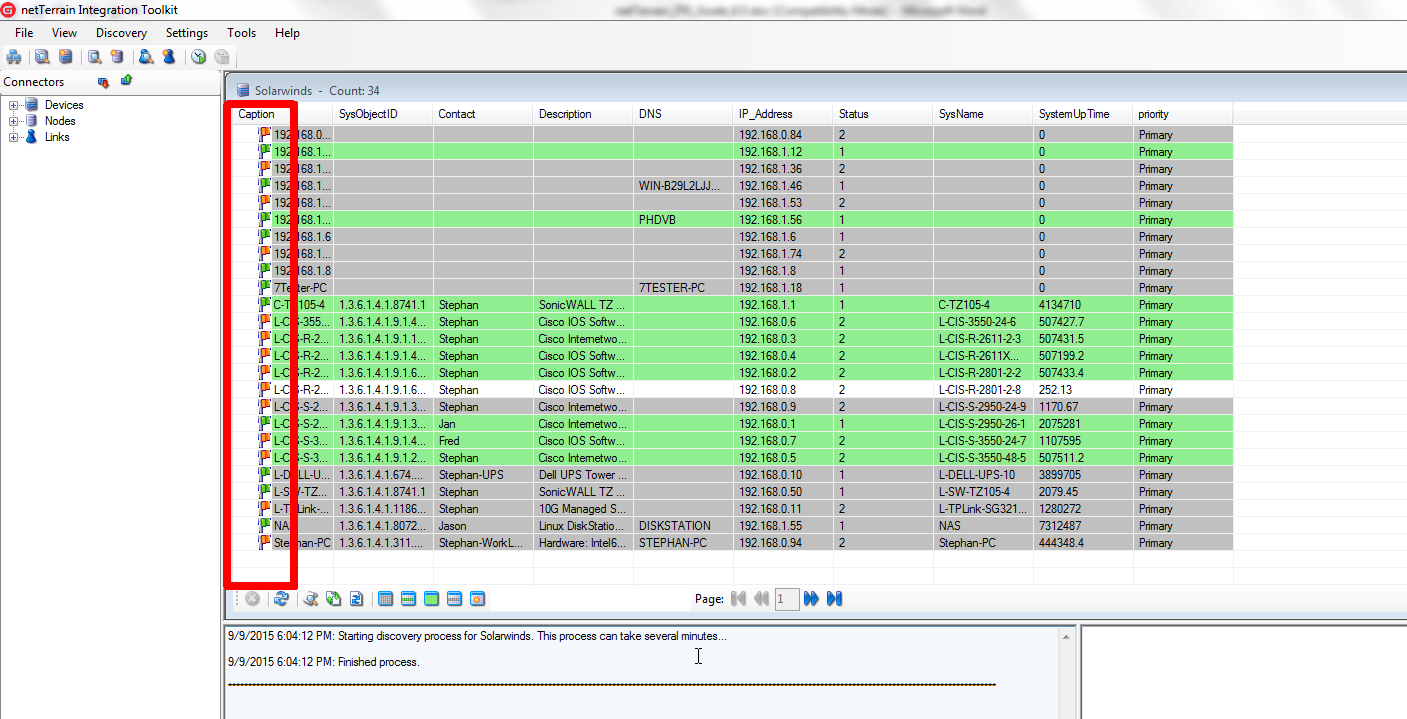The height and width of the screenshot is (719, 1407).
Task: Go to the next page arrow
Action: click(811, 599)
